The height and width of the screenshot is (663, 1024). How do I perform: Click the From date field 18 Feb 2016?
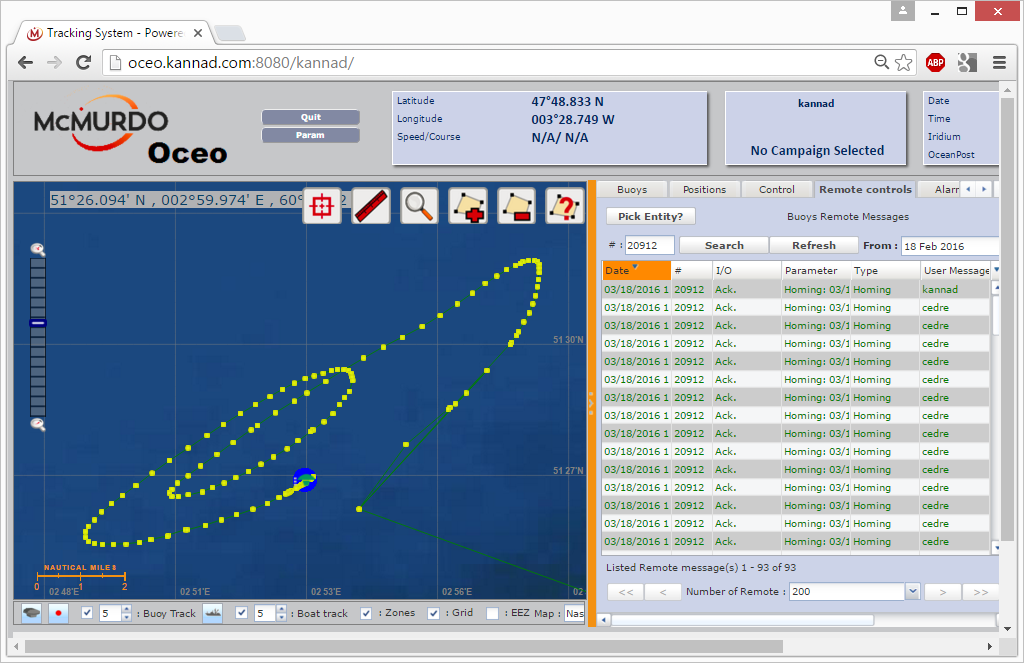point(950,246)
